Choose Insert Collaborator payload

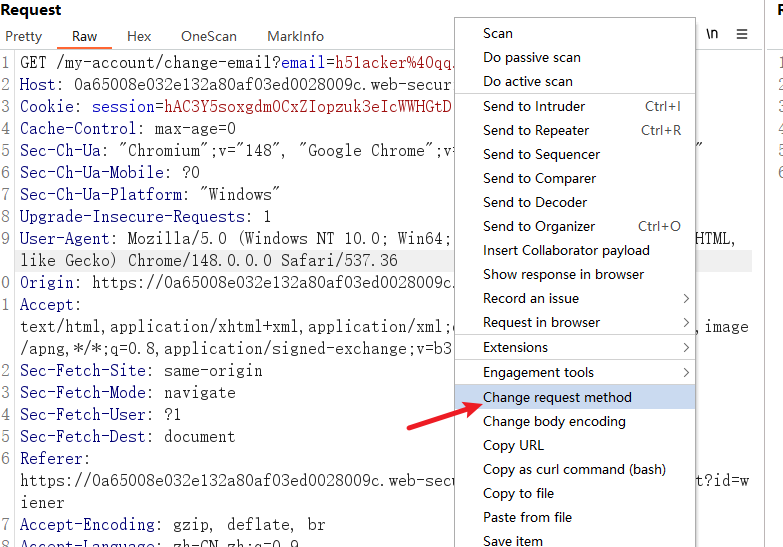[x=575, y=250]
